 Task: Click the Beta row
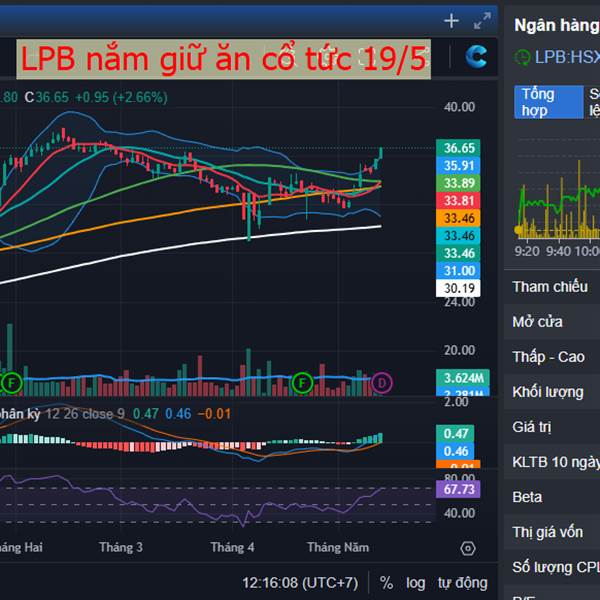pyautogui.click(x=552, y=497)
